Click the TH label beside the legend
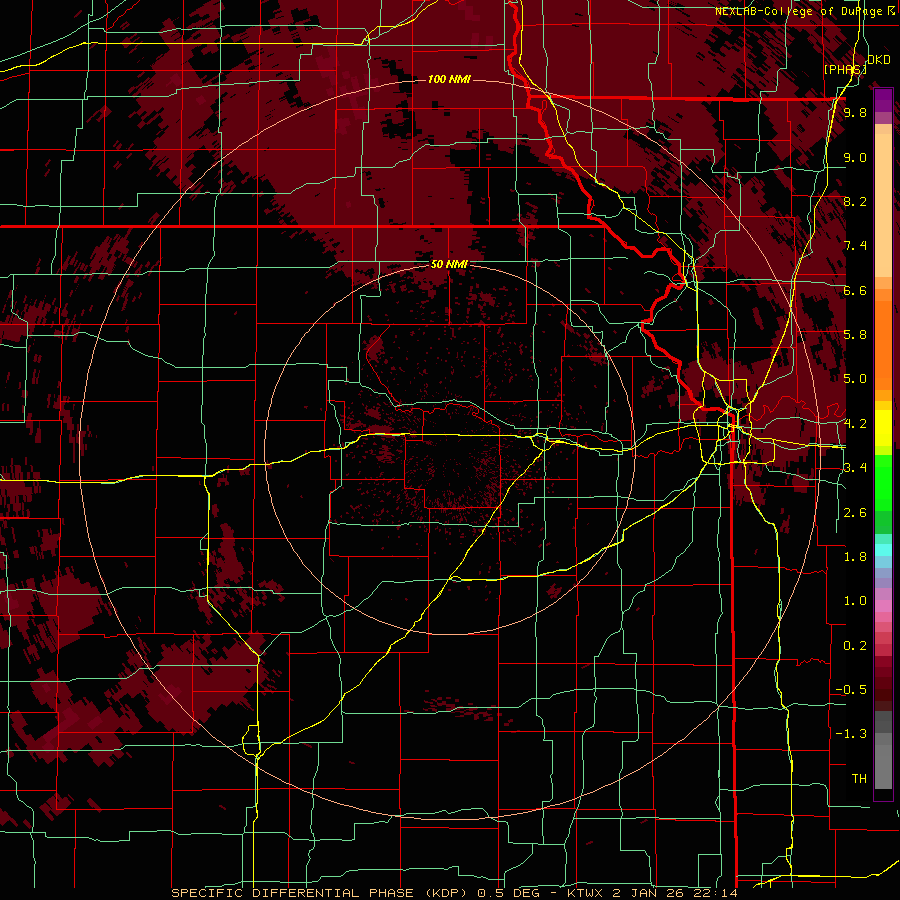This screenshot has height=900, width=900. tap(859, 779)
